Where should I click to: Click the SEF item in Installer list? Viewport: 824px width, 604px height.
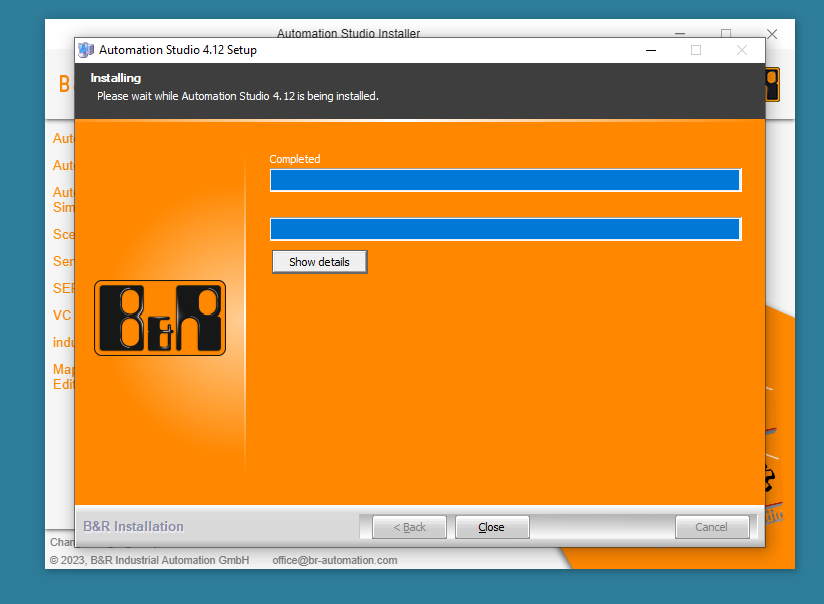pos(64,288)
